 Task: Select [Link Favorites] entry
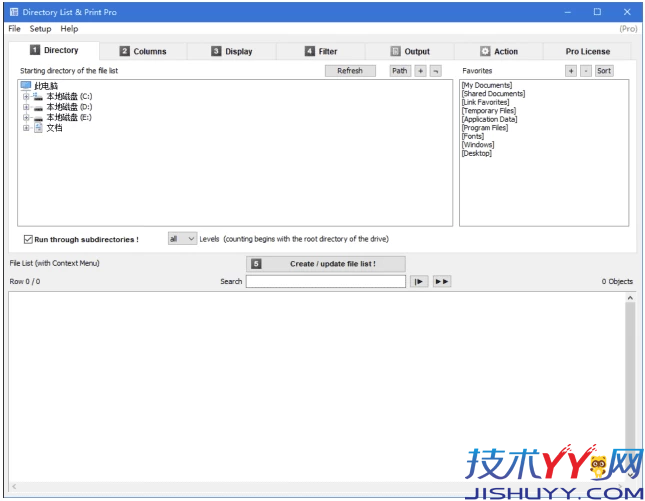485,102
